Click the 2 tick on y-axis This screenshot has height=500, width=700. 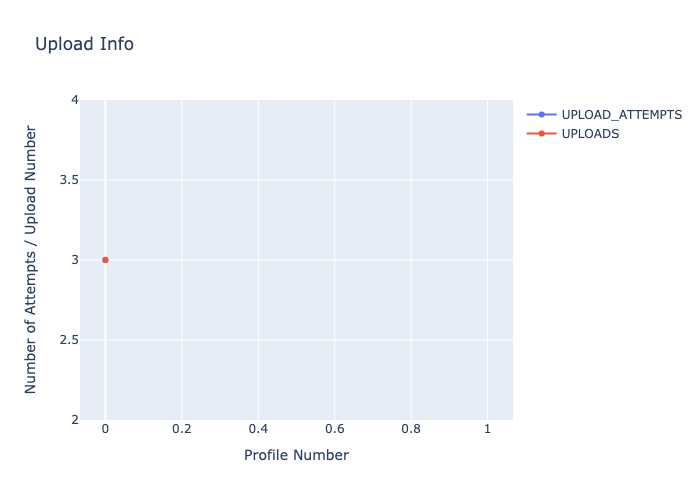pos(75,420)
